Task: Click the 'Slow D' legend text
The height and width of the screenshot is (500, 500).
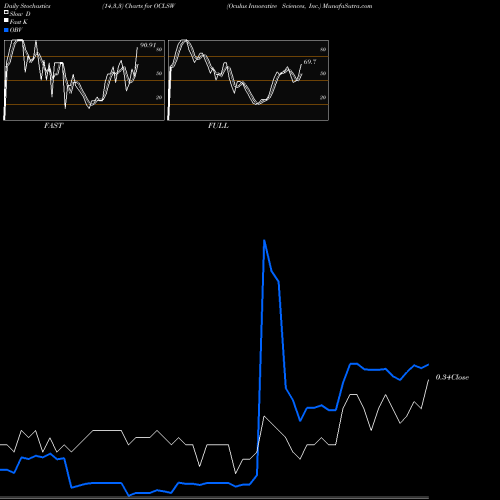Action: pos(20,14)
